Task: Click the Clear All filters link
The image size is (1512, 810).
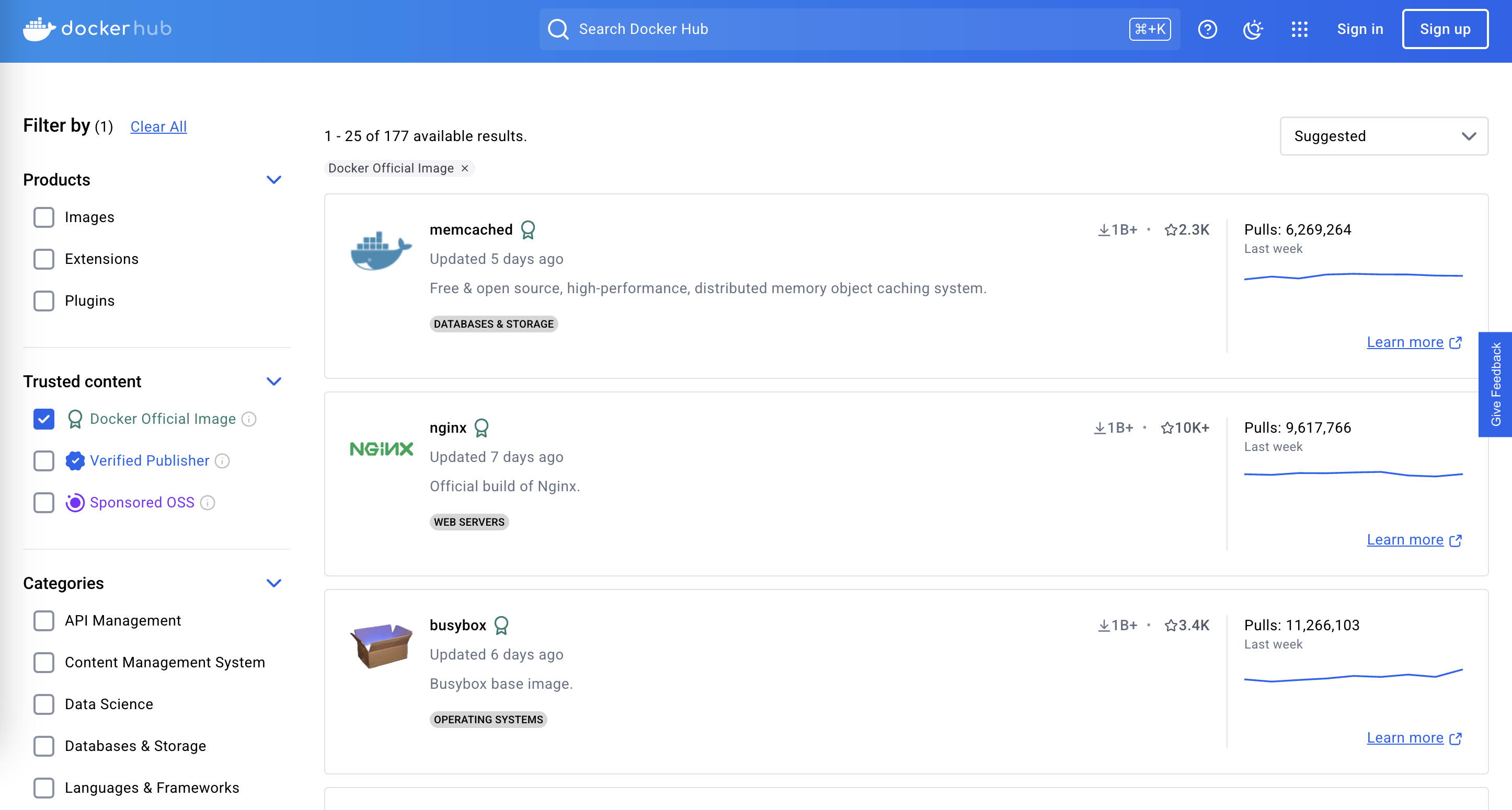Action: point(158,126)
